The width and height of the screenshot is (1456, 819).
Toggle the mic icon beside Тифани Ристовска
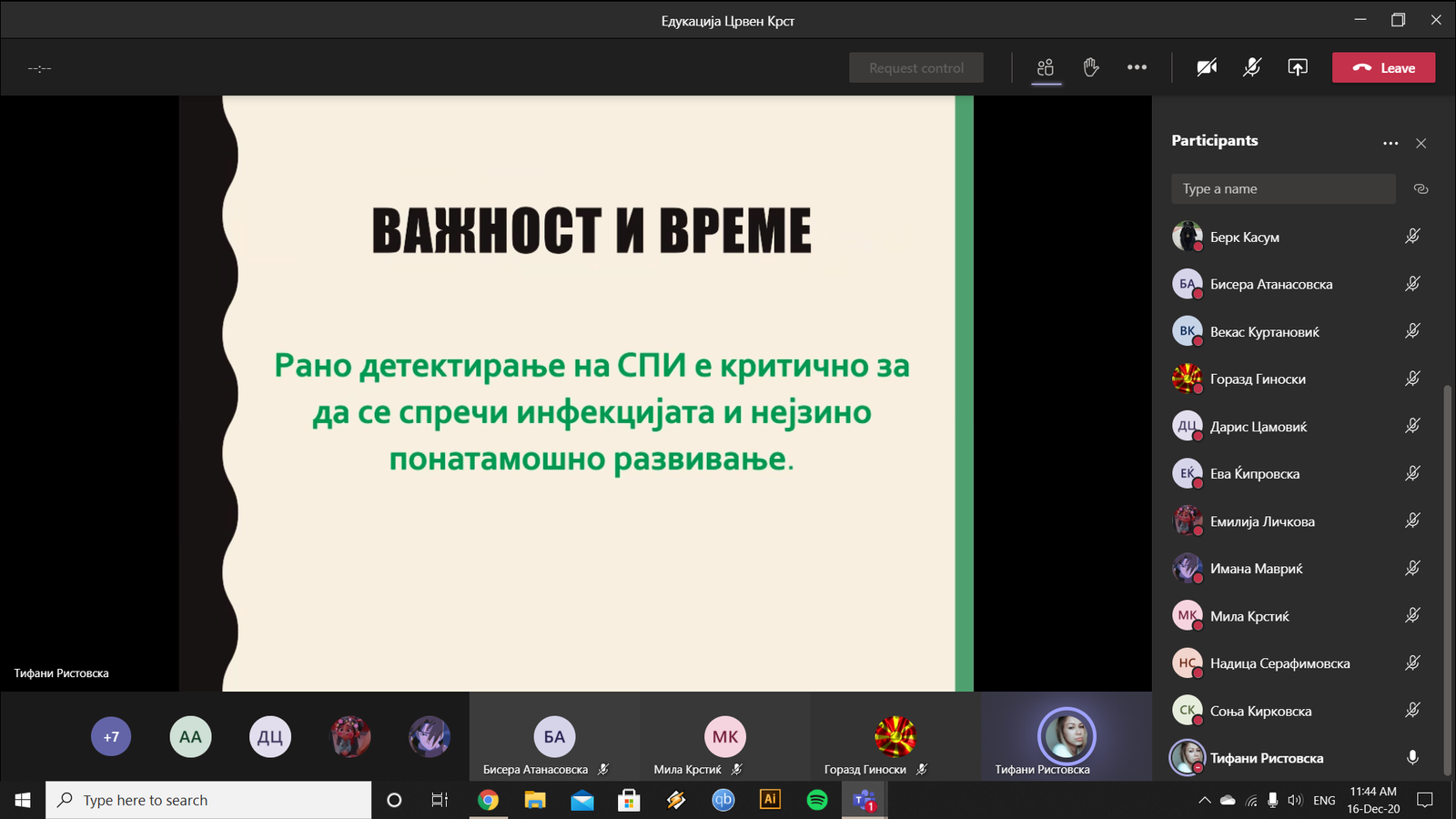tap(1412, 757)
